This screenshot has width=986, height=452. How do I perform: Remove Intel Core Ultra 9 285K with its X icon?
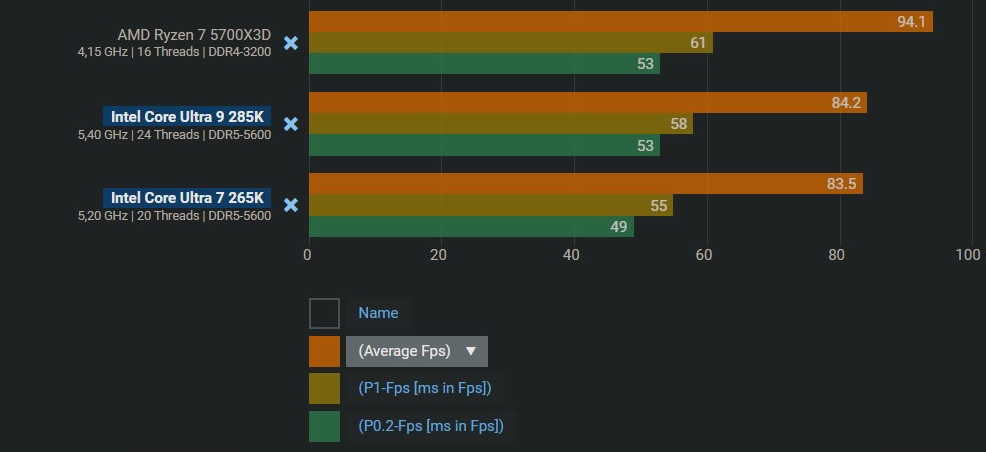(291, 124)
